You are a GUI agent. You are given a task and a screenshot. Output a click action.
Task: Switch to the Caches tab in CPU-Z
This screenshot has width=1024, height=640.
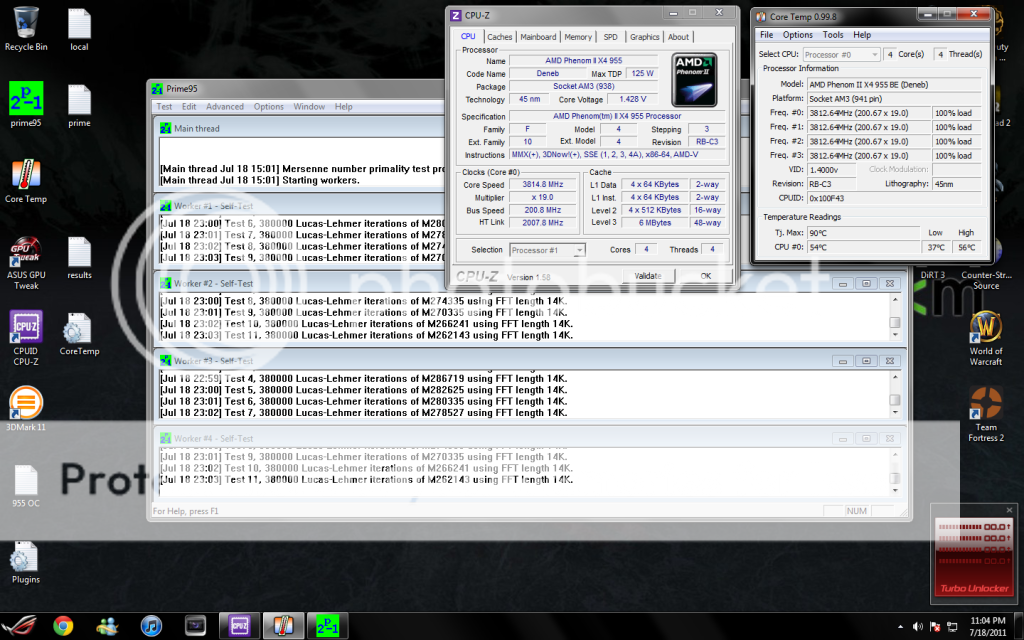[500, 37]
